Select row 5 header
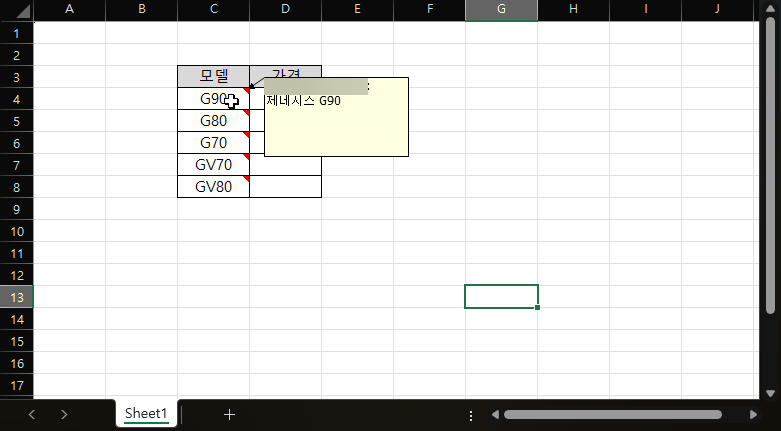Screen dimensions: 781x431 (16, 121)
